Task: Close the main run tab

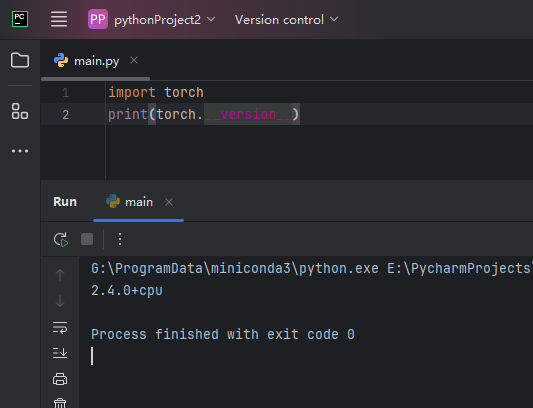Action: (x=169, y=202)
